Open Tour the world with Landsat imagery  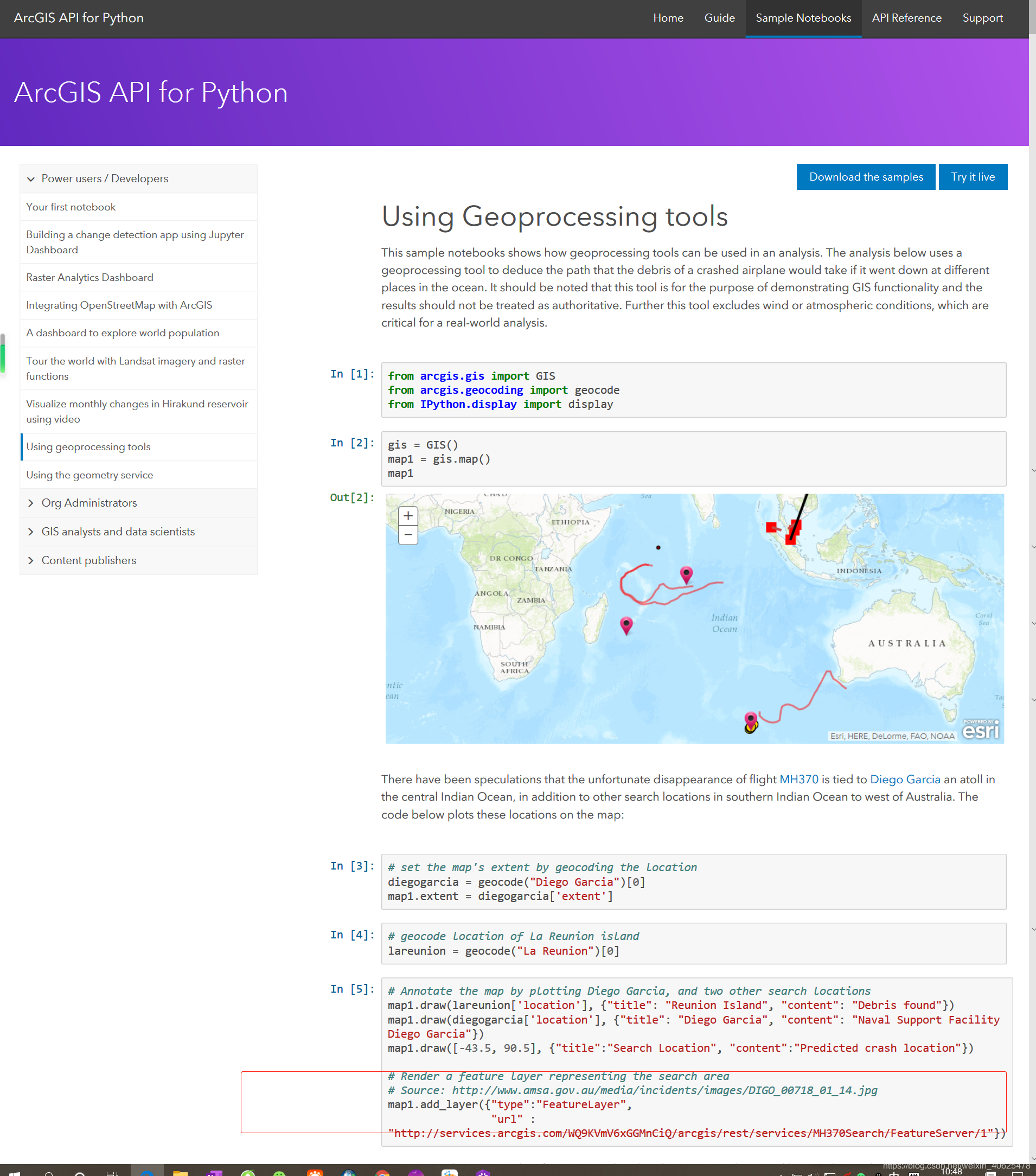point(139,368)
